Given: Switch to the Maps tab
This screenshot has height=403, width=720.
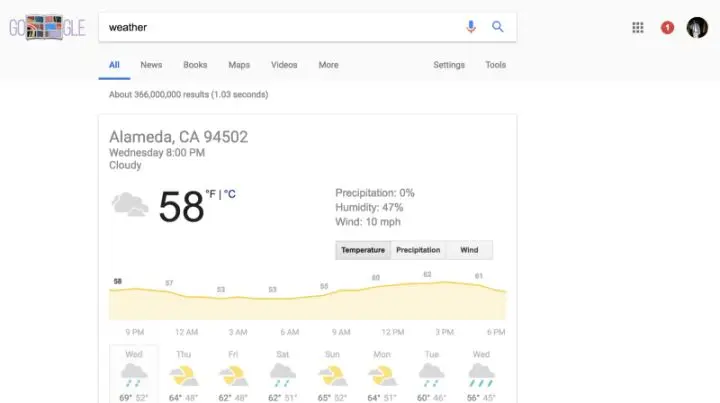Looking at the screenshot, I should pos(239,65).
